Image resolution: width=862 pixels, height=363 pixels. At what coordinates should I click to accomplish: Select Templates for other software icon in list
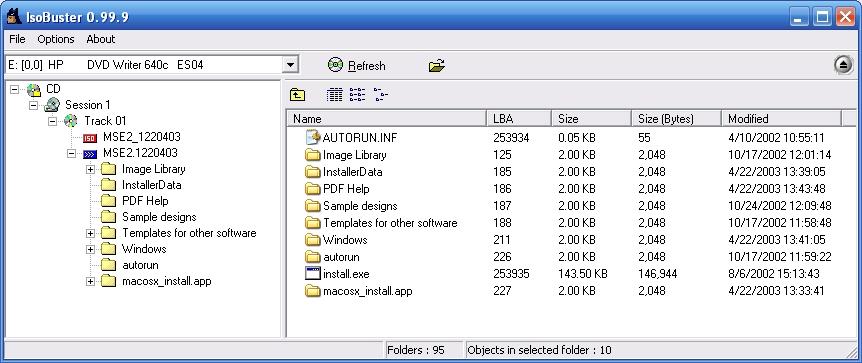(313, 223)
